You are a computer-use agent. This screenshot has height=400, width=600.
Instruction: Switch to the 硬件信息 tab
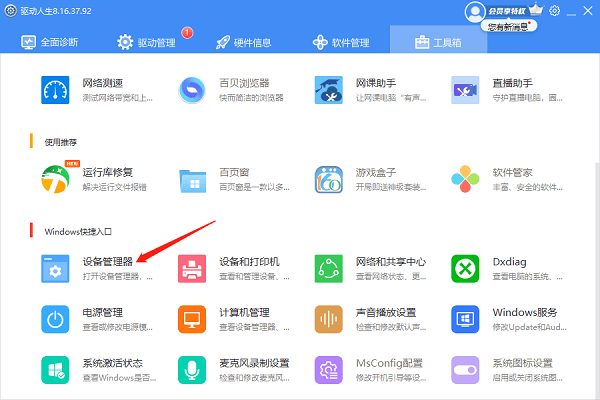(x=244, y=43)
